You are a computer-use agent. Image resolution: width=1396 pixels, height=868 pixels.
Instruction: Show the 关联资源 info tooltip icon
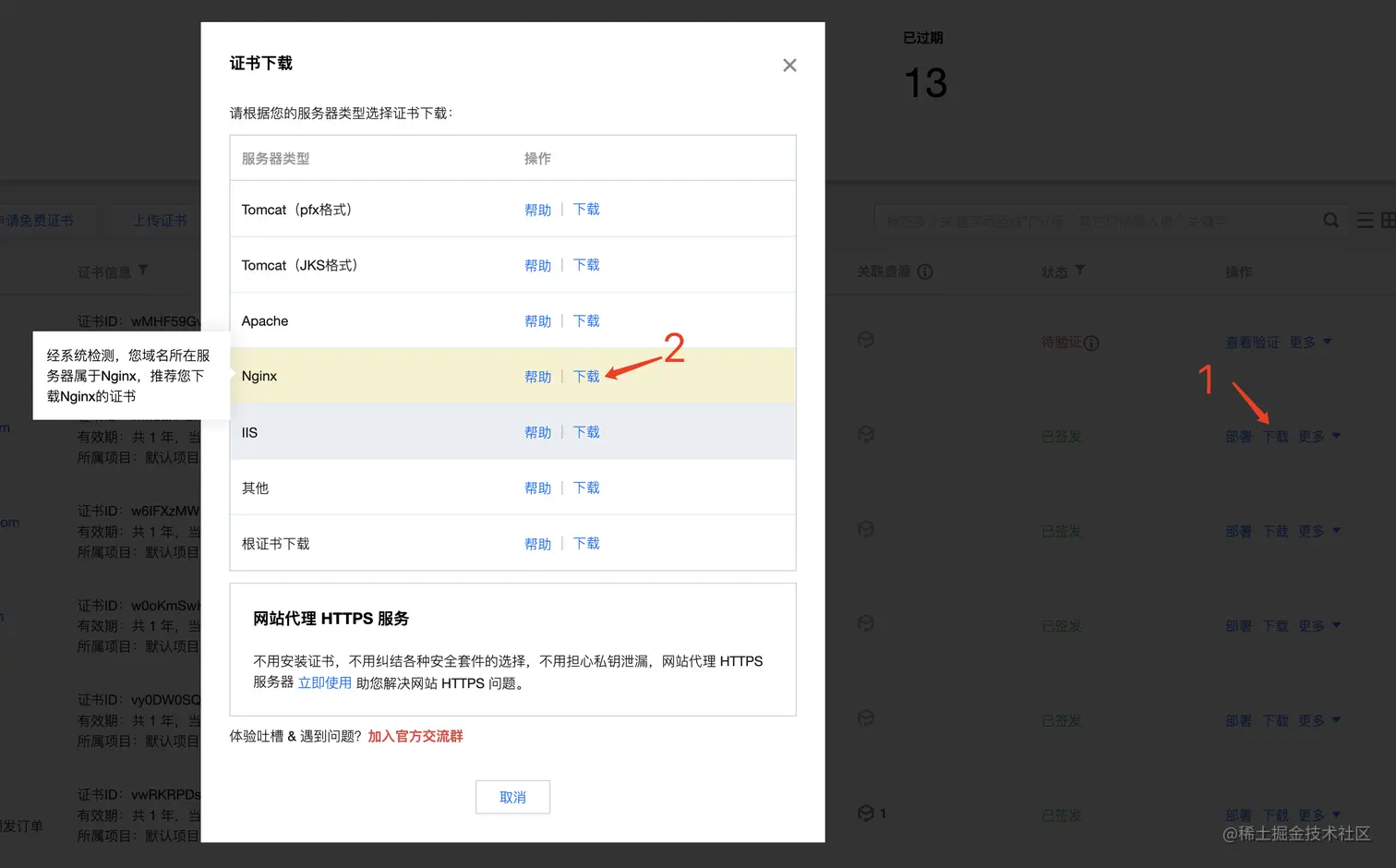(925, 271)
